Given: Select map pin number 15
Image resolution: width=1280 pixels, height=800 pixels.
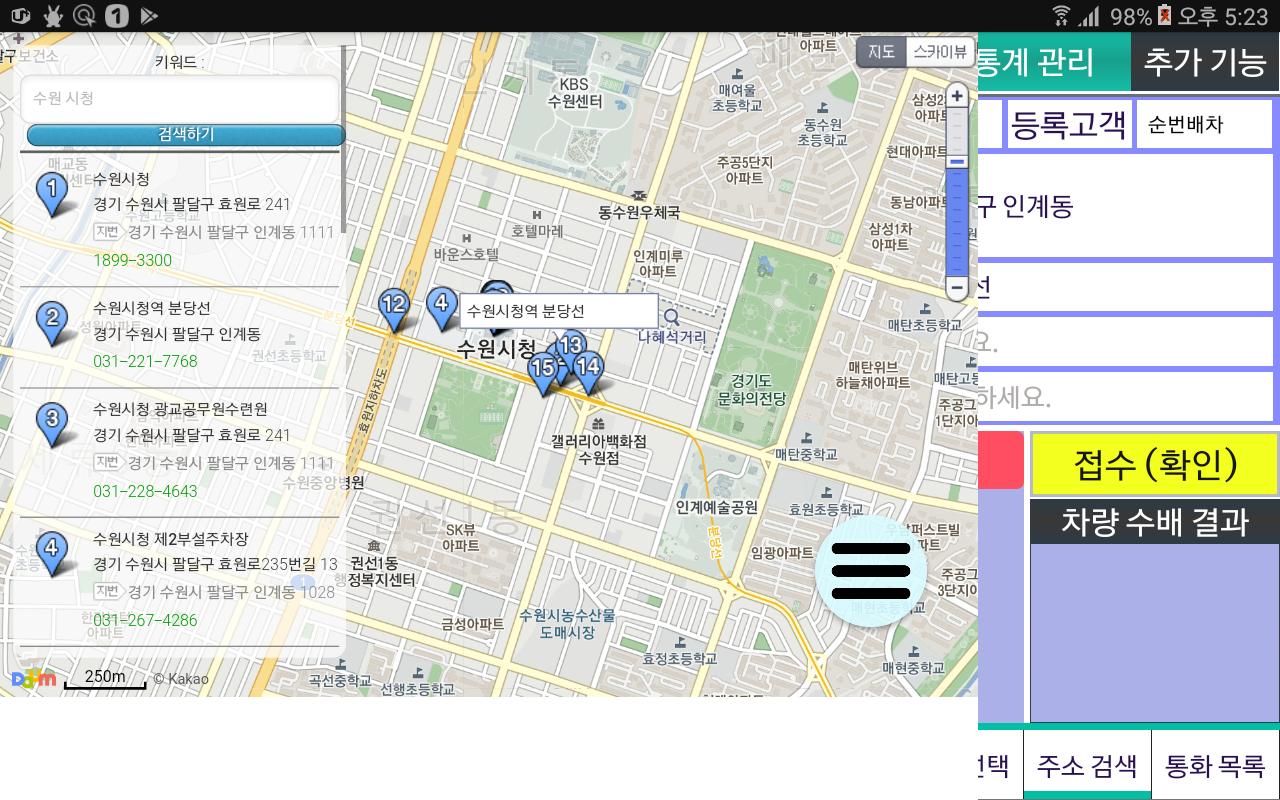Looking at the screenshot, I should point(543,374).
